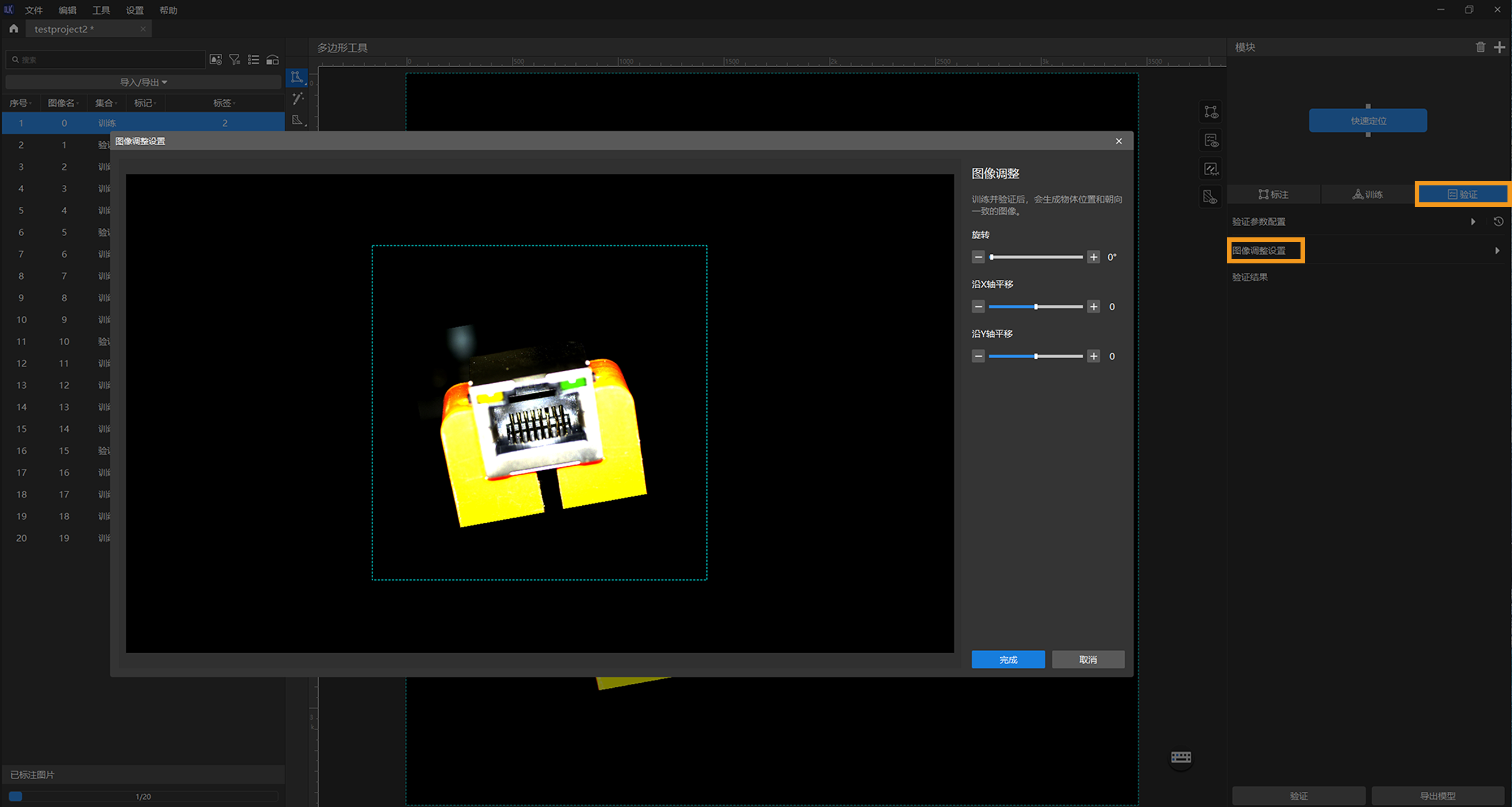The image size is (1512, 807).
Task: Toggle annotation visibility eye icon
Action: (x=1211, y=111)
